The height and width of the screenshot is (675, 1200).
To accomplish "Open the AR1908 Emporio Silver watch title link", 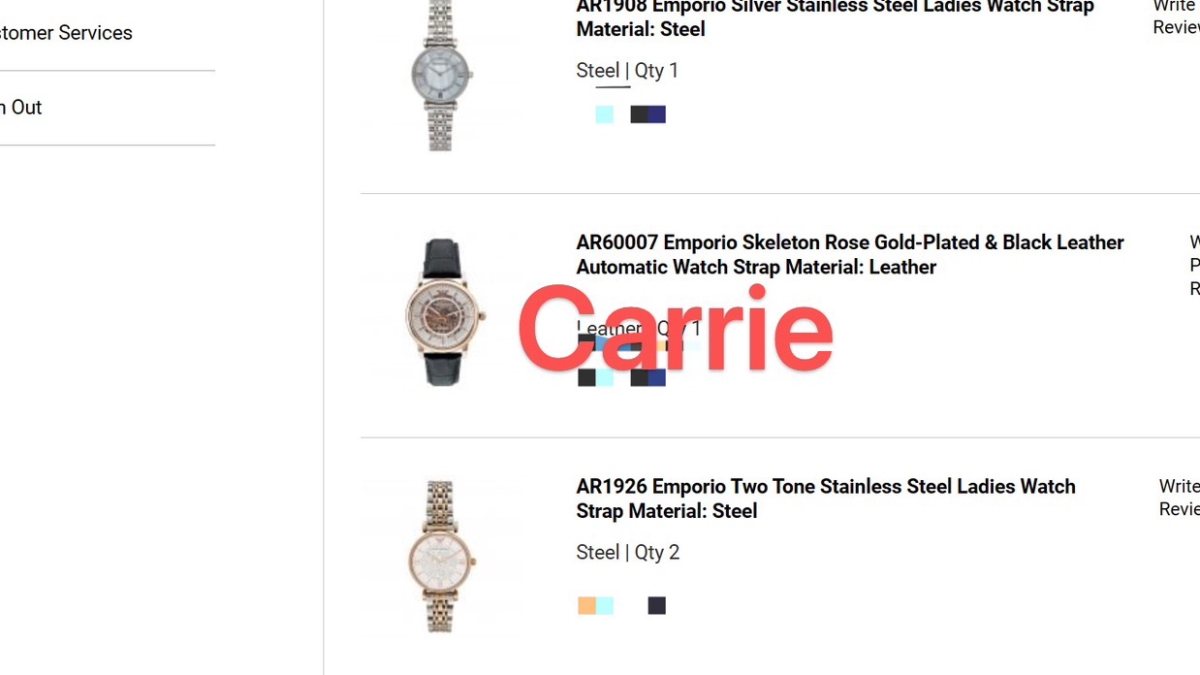I will click(835, 17).
